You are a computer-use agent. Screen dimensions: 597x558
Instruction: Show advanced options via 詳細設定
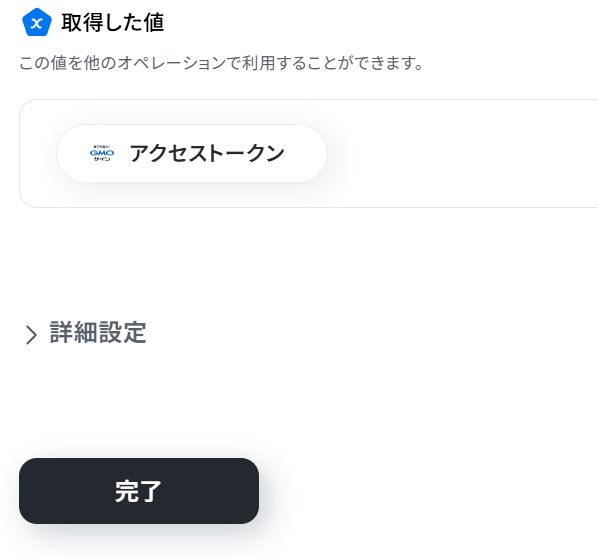(98, 332)
